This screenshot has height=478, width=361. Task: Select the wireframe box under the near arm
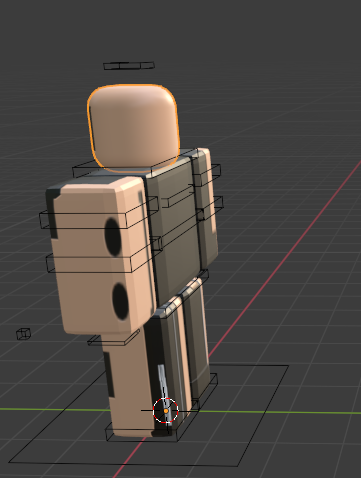coord(113,339)
